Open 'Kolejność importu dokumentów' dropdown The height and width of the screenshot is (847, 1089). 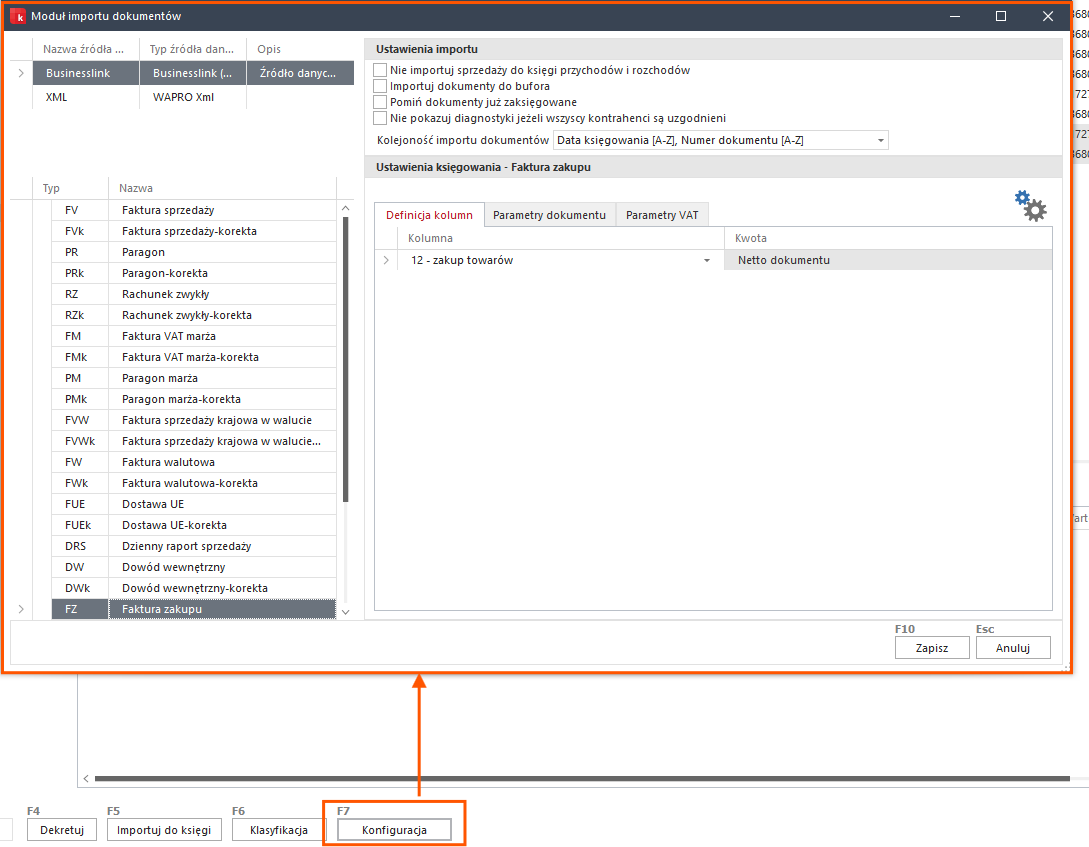880,141
